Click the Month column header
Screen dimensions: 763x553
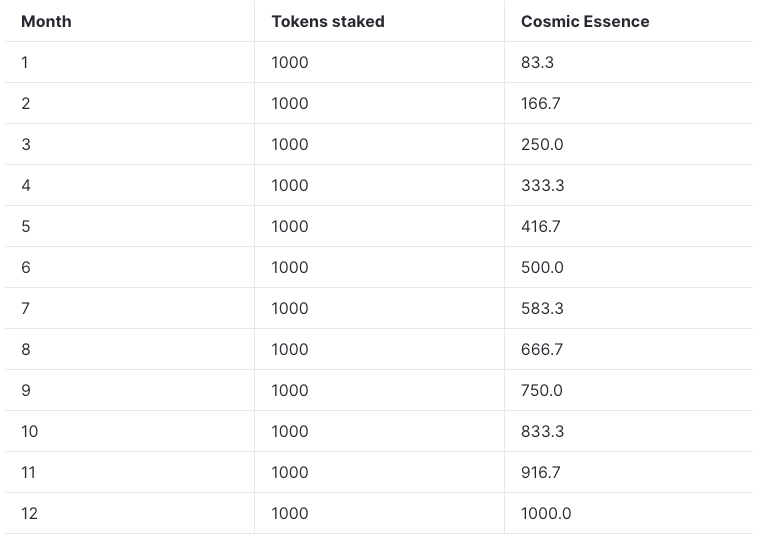pyautogui.click(x=46, y=21)
